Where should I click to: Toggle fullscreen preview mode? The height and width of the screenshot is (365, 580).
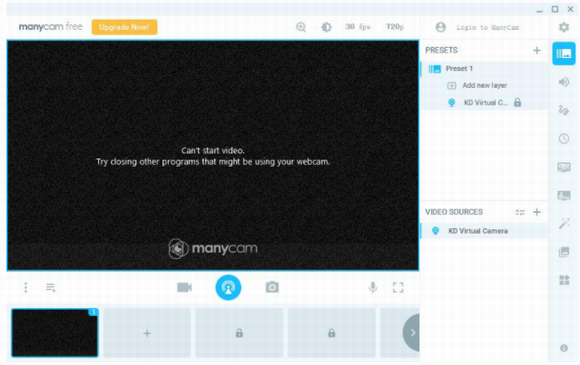(398, 287)
